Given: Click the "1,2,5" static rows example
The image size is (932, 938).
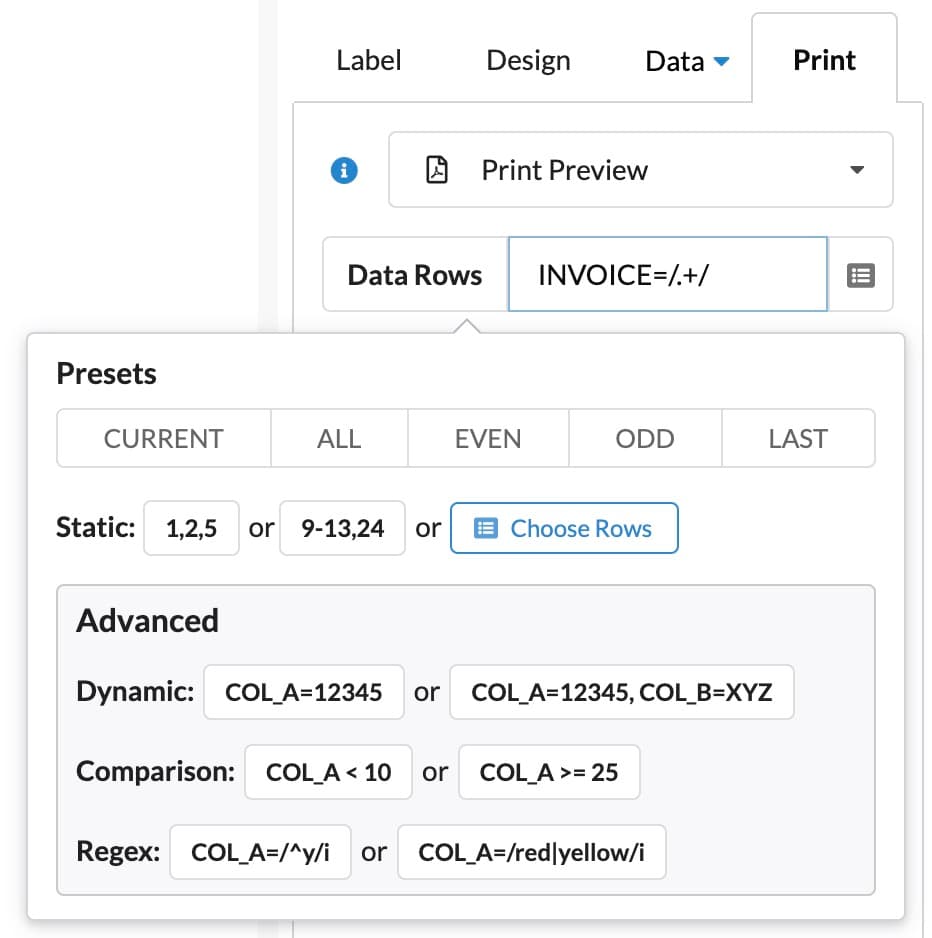Looking at the screenshot, I should 191,528.
